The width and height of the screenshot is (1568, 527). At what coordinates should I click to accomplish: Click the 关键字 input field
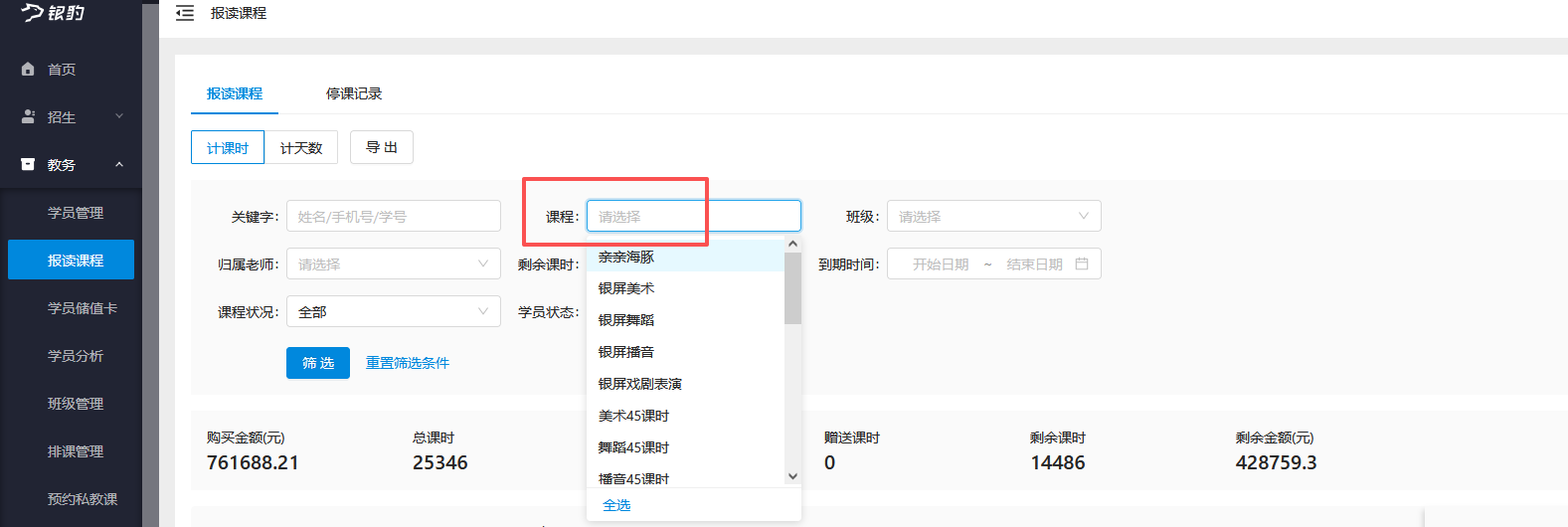click(394, 216)
